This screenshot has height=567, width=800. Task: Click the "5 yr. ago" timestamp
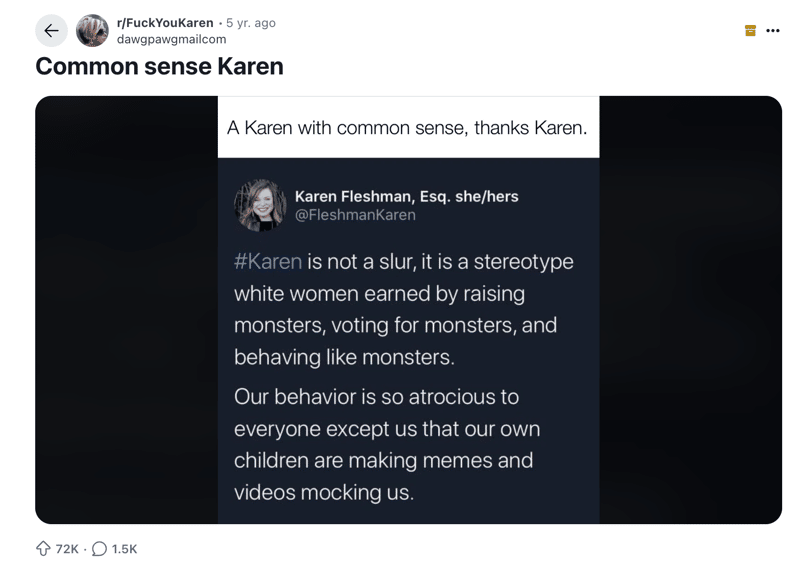pos(251,23)
